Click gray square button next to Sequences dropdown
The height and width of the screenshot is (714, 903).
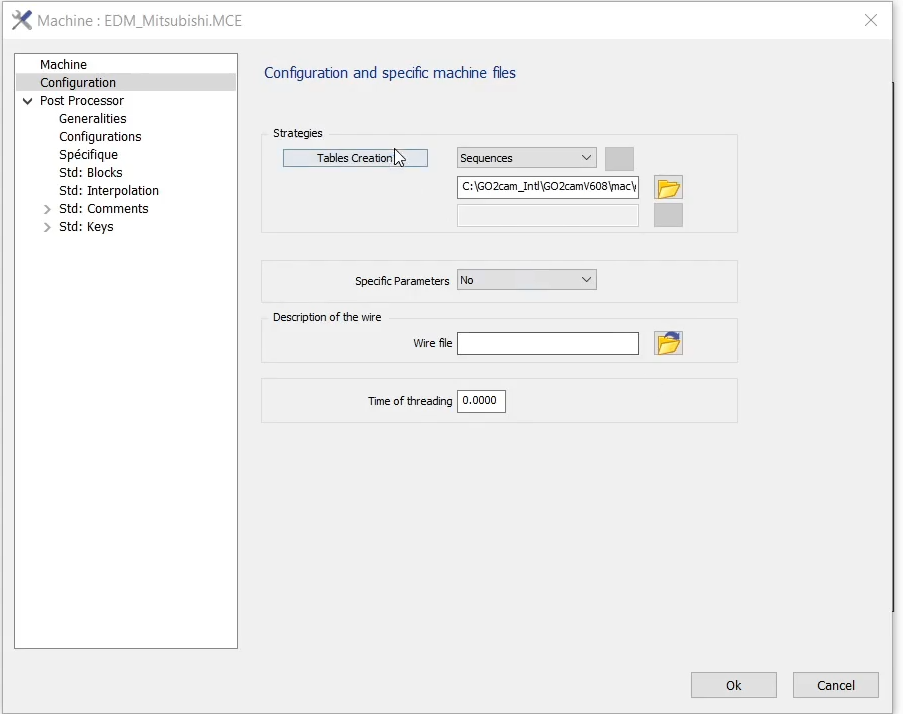[619, 159]
